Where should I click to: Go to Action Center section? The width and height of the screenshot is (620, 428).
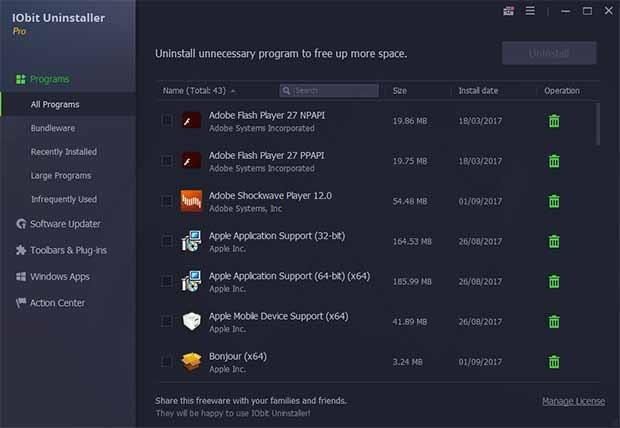57,303
